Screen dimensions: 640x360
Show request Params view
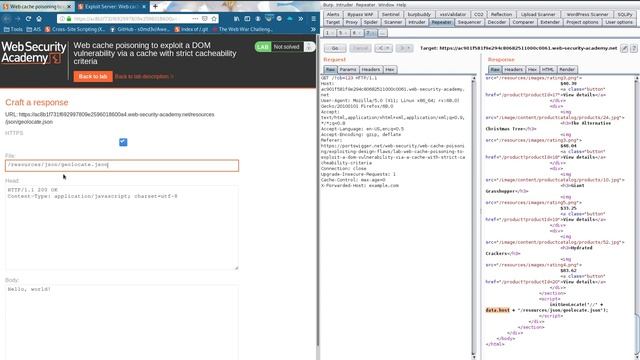tap(348, 69)
